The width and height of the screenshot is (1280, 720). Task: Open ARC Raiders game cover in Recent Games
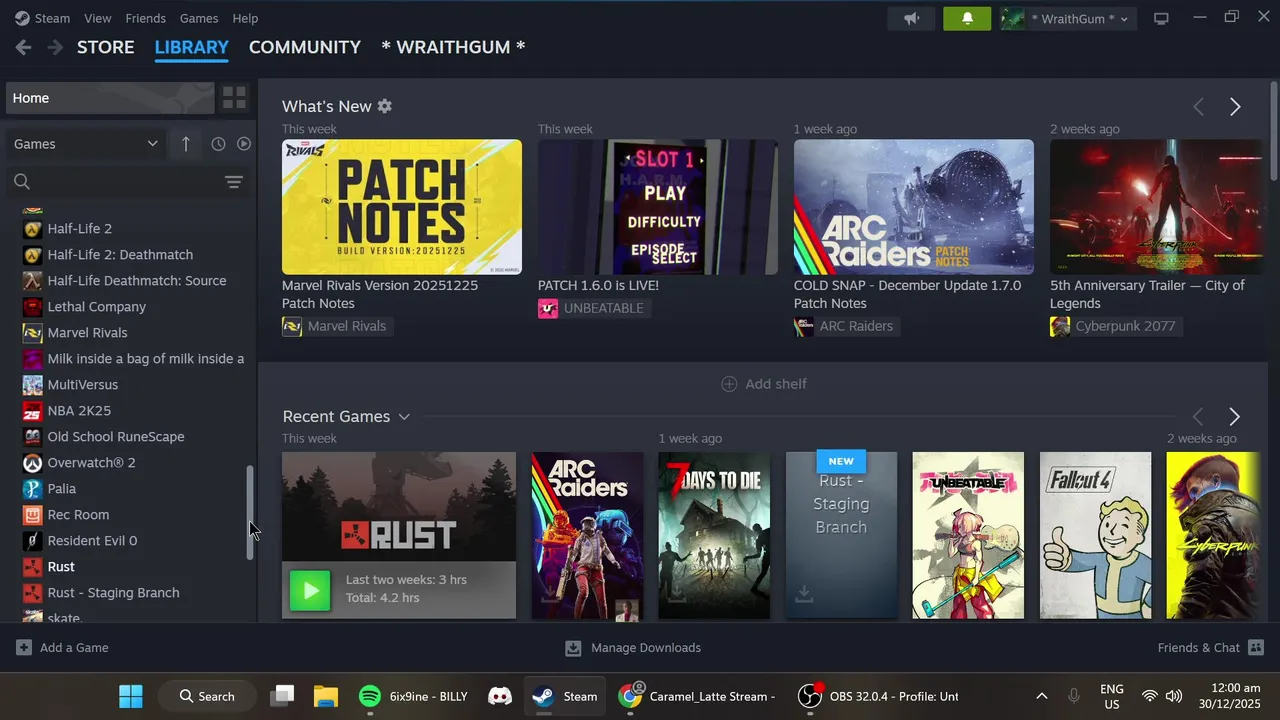click(587, 535)
